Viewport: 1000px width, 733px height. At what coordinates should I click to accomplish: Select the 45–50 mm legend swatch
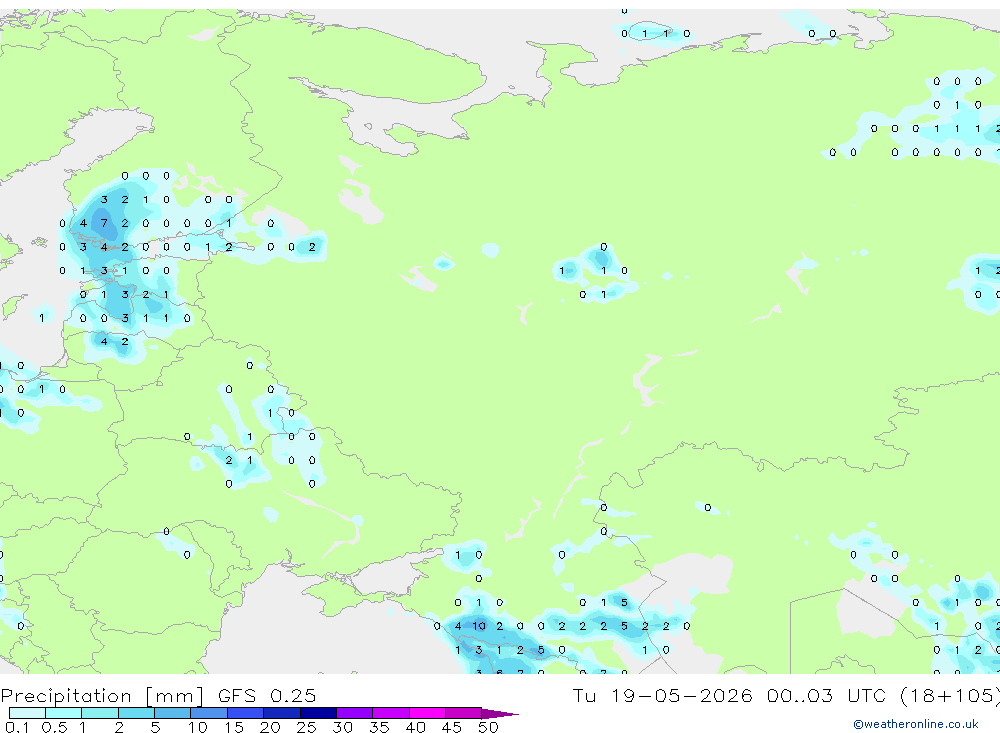pos(463,713)
